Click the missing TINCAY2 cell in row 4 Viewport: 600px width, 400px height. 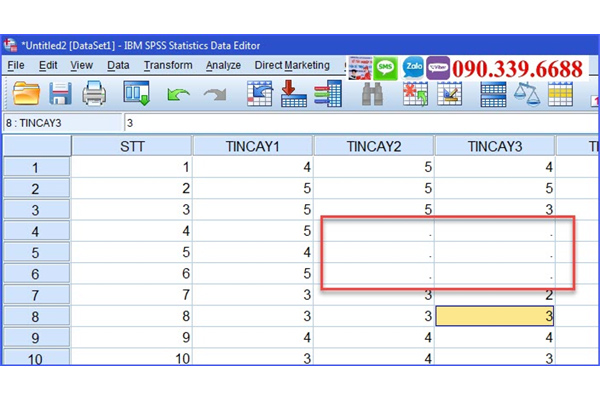[x=374, y=231]
